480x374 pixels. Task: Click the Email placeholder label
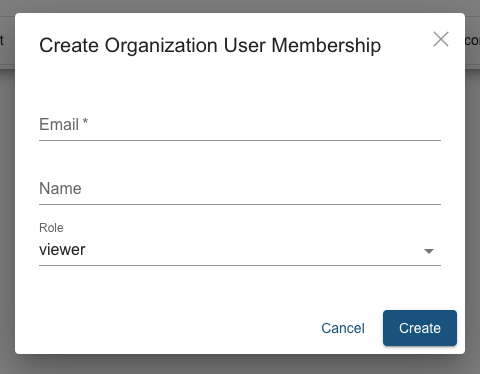pos(59,124)
